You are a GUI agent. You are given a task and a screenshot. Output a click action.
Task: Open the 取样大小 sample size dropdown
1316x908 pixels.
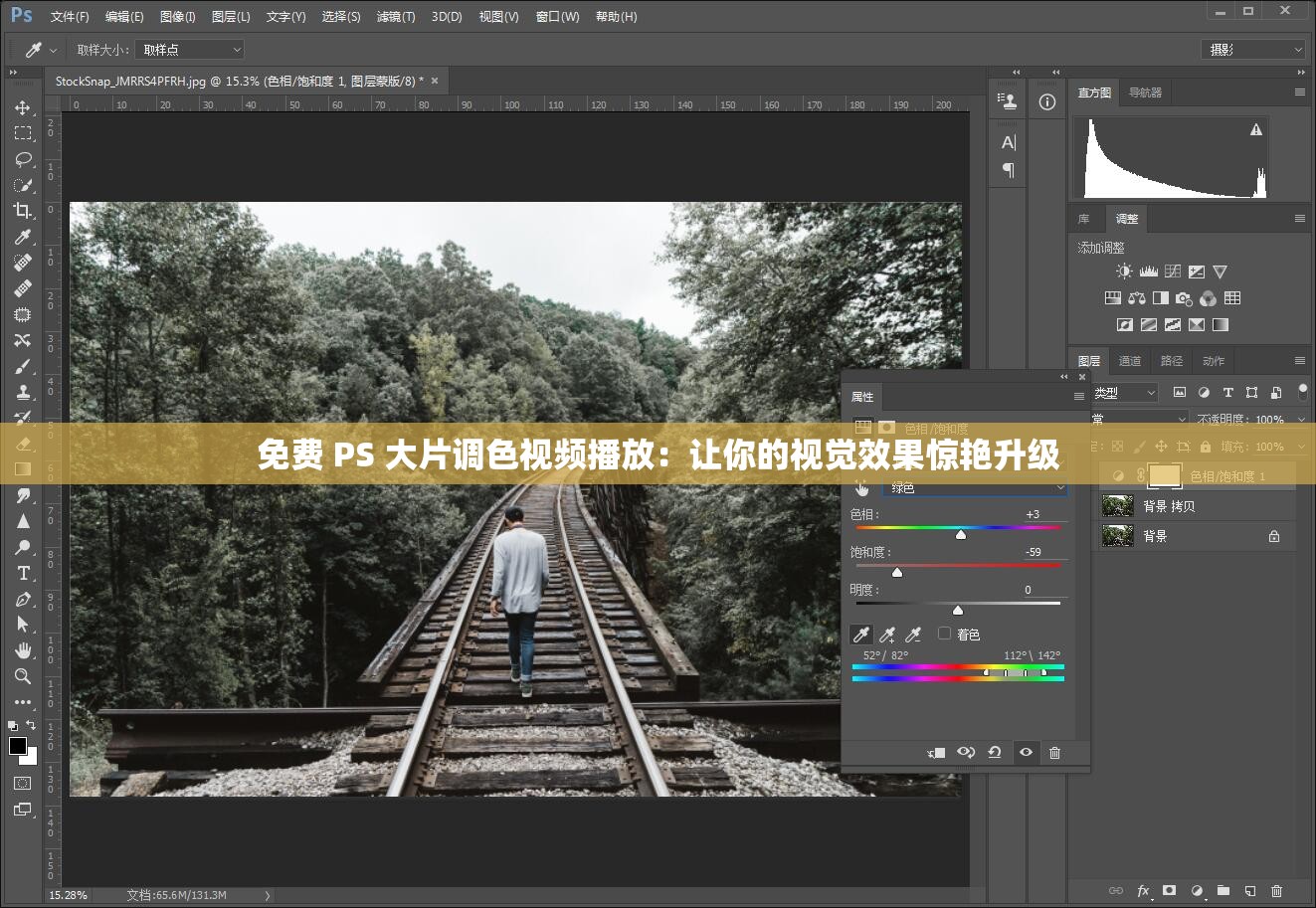[x=189, y=49]
